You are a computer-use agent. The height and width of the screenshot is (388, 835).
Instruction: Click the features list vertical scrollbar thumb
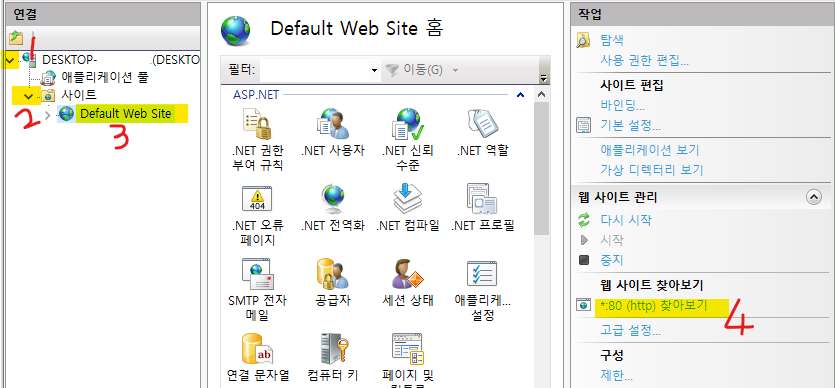pos(542,168)
